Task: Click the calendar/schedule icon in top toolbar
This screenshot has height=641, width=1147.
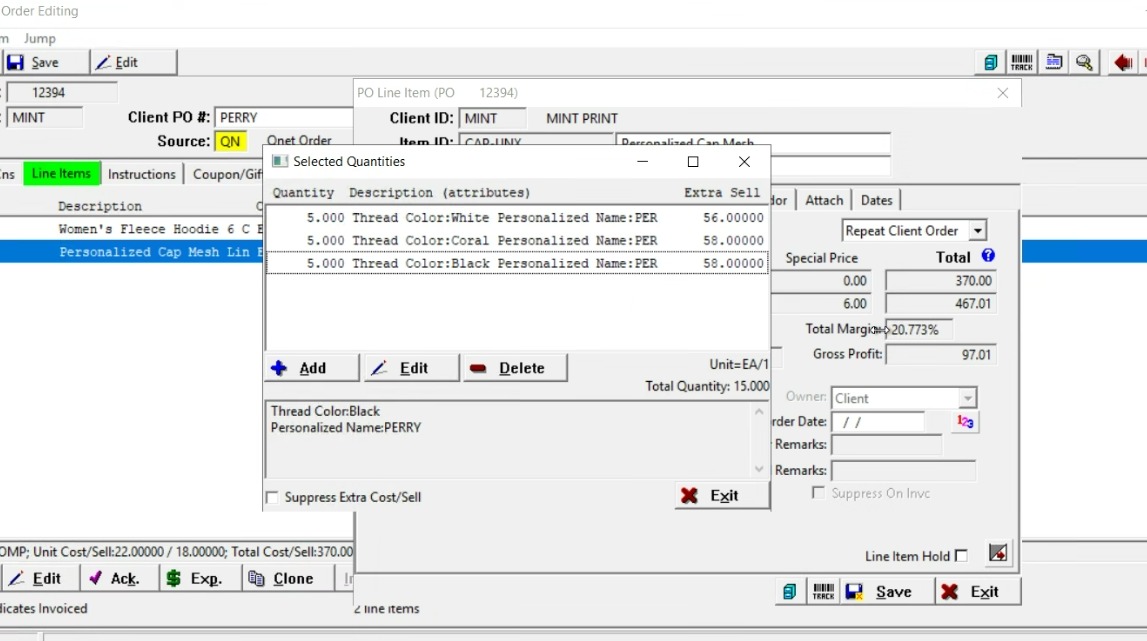Action: [x=1053, y=63]
